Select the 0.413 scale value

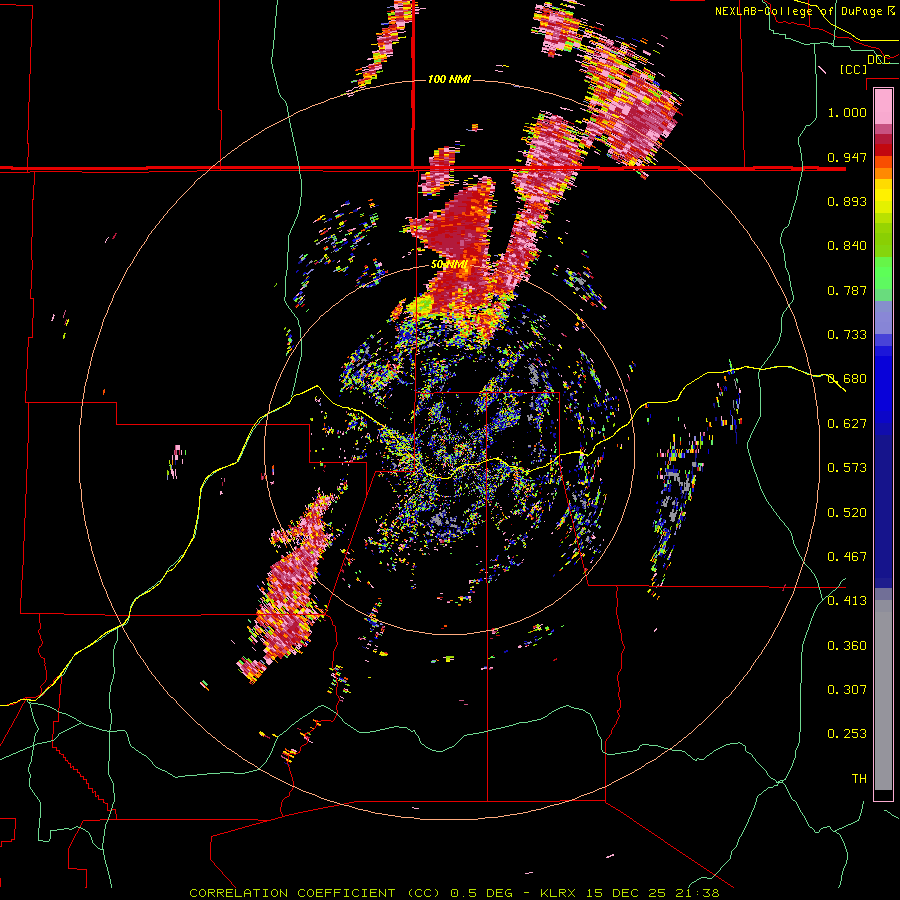[x=847, y=601]
